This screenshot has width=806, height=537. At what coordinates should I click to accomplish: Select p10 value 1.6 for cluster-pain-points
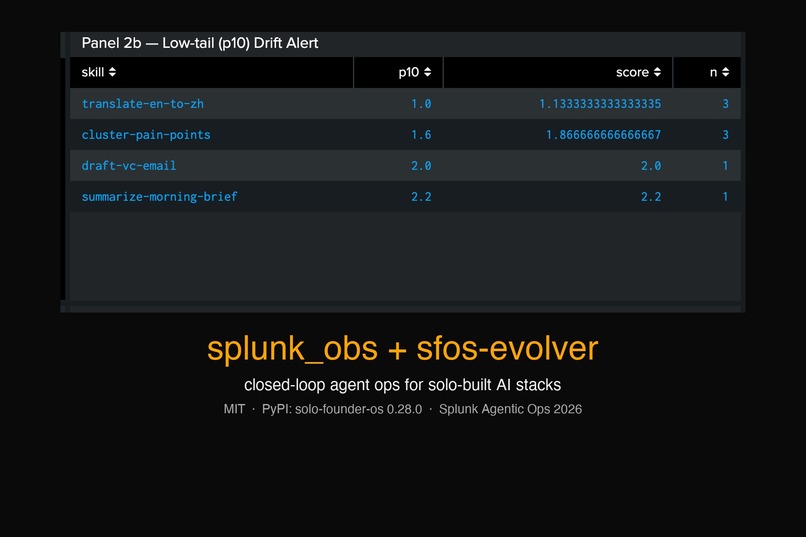(x=421, y=135)
